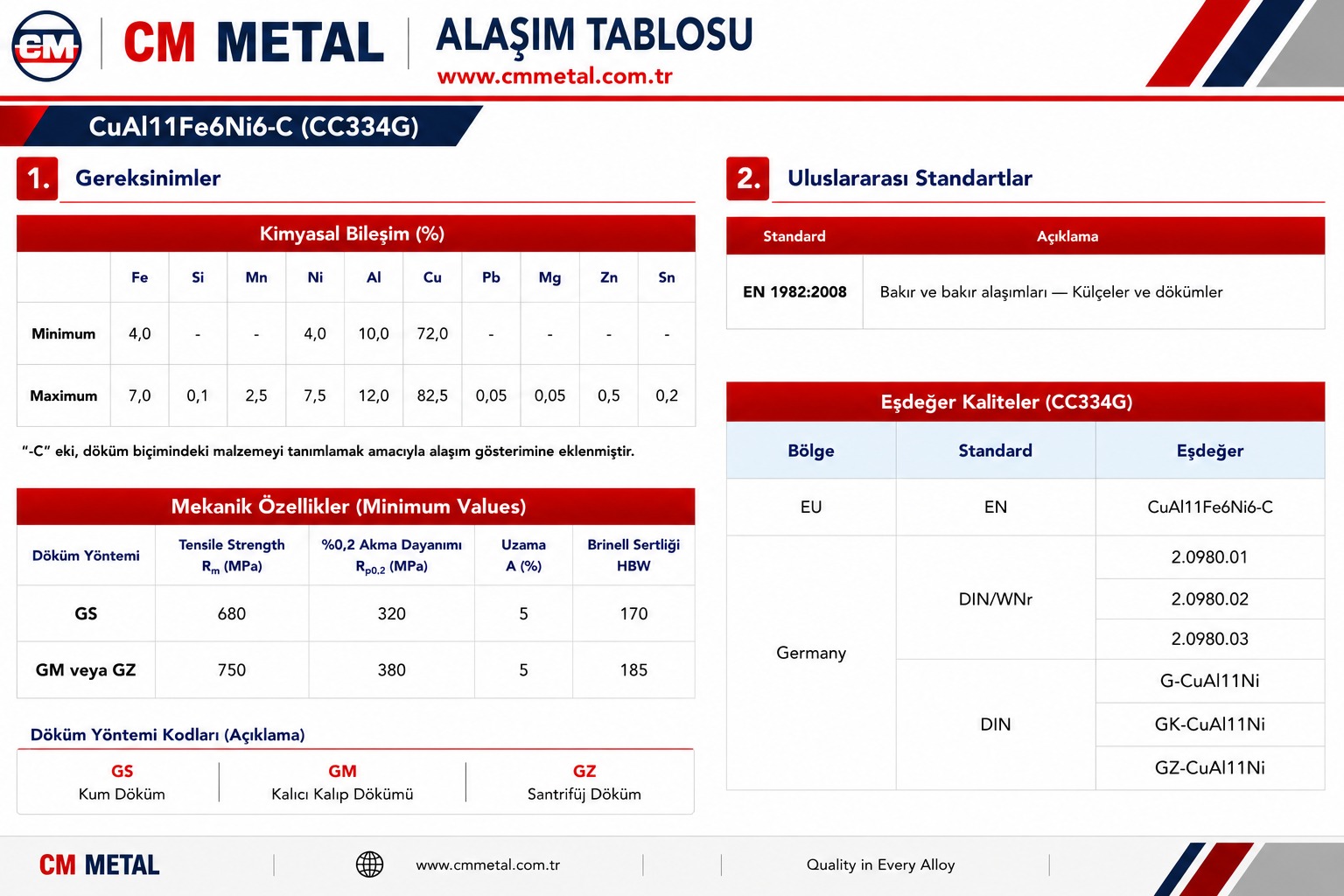This screenshot has height=896, width=1344.
Task: Click the Gereksinimler section heading
Action: tap(148, 178)
